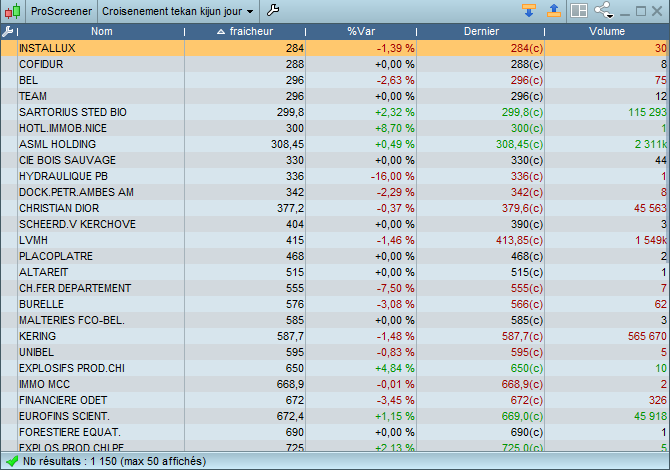Close the ProScreener window
Screen dimensions: 670x470
click(657, 11)
